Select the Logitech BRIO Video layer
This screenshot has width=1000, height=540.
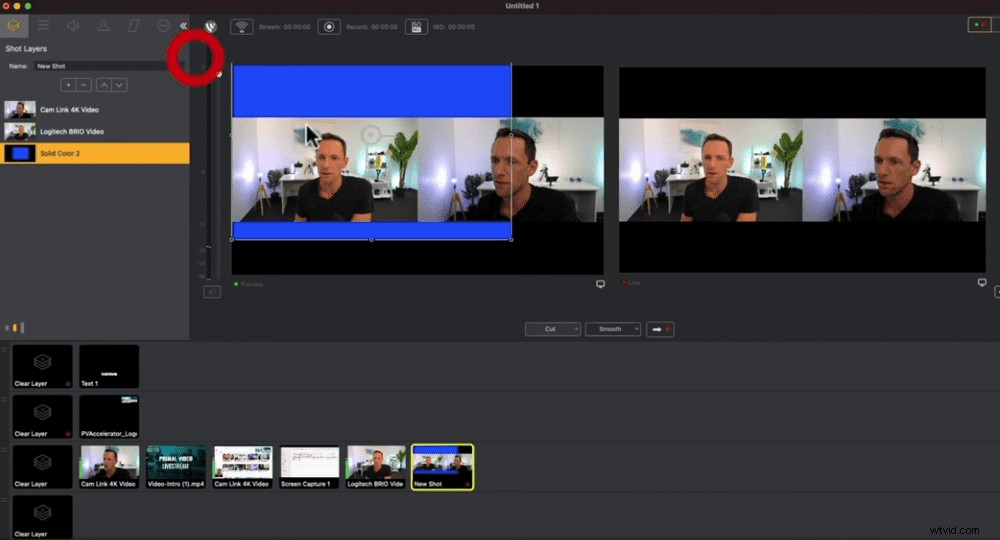95,131
